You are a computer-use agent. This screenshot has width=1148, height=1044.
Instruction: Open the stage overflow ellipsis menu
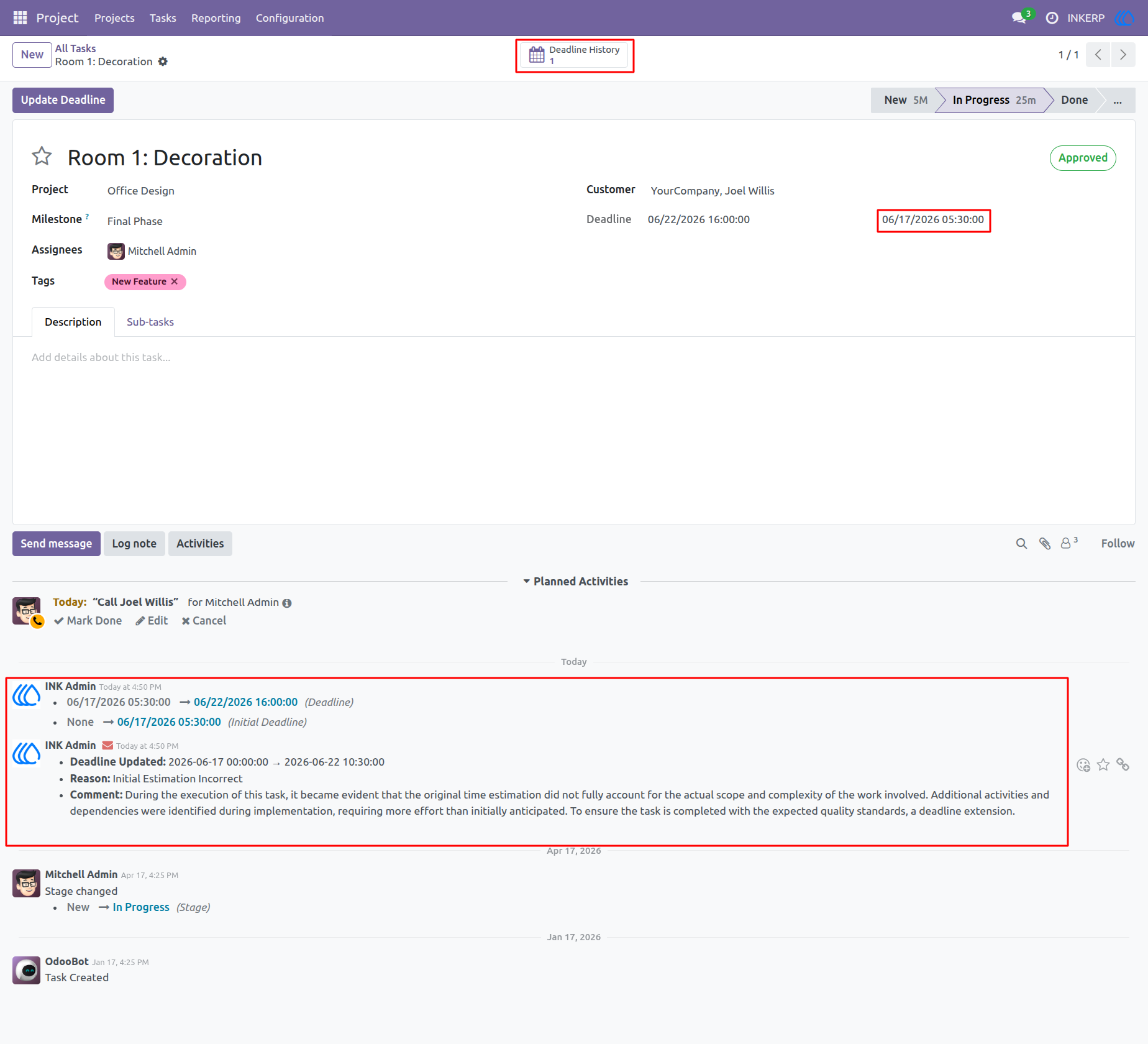point(1118,100)
